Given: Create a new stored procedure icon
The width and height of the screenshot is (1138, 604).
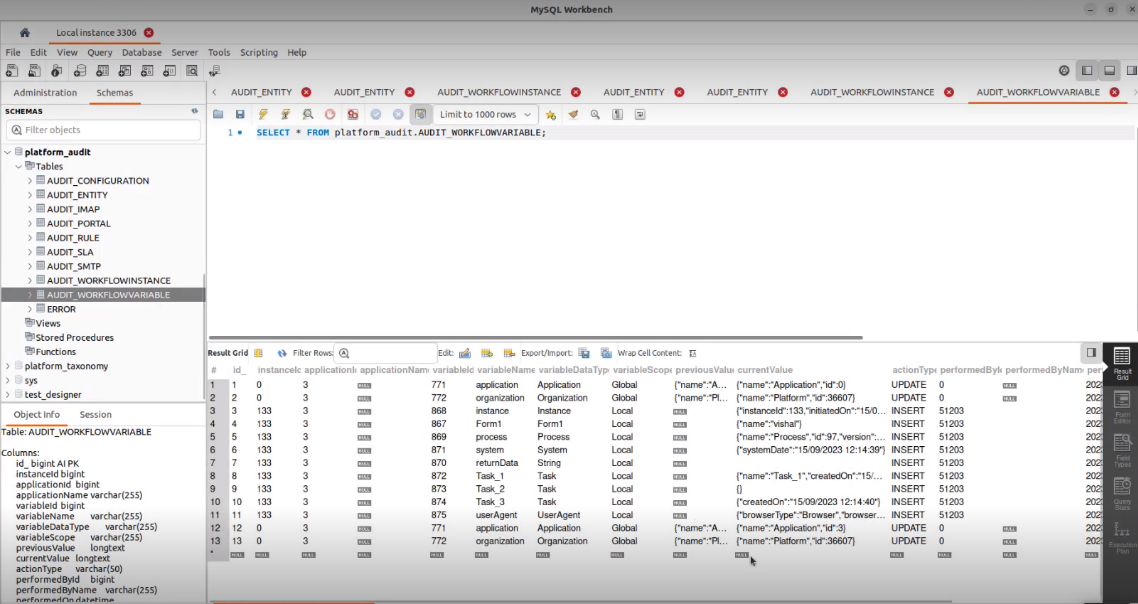Looking at the screenshot, I should coord(147,71).
